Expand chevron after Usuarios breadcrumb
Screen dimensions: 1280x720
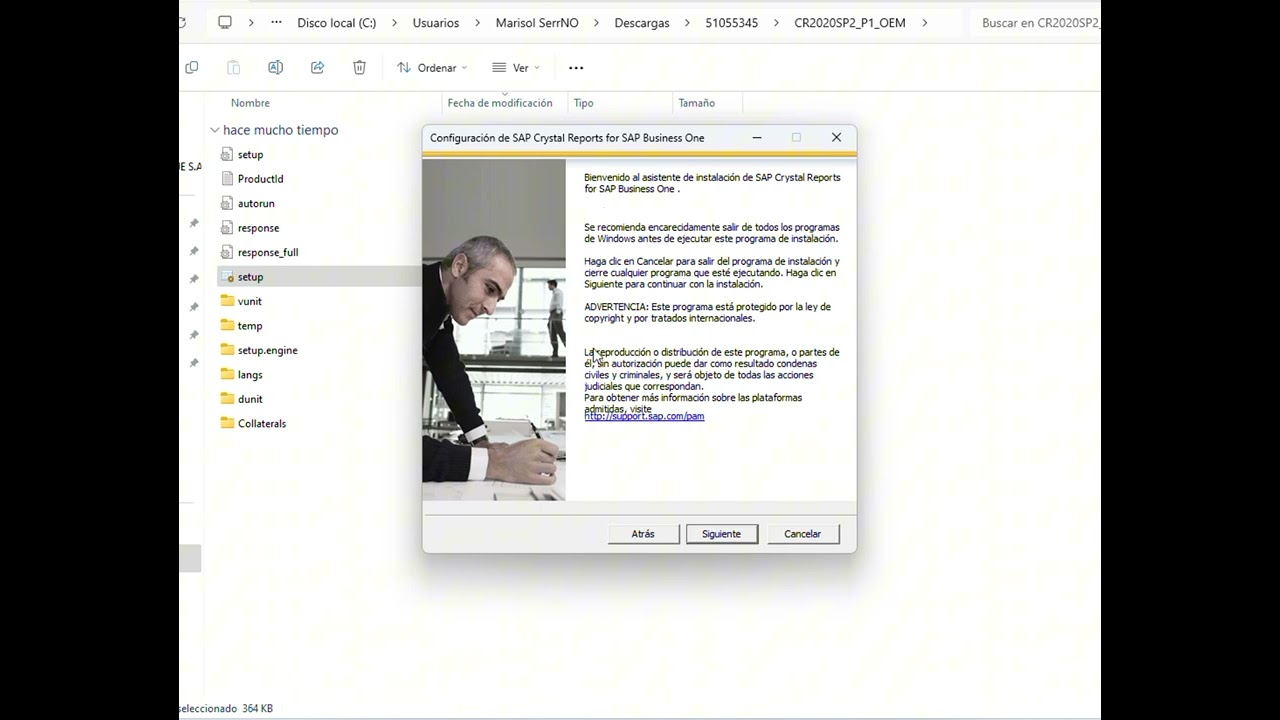click(x=477, y=22)
